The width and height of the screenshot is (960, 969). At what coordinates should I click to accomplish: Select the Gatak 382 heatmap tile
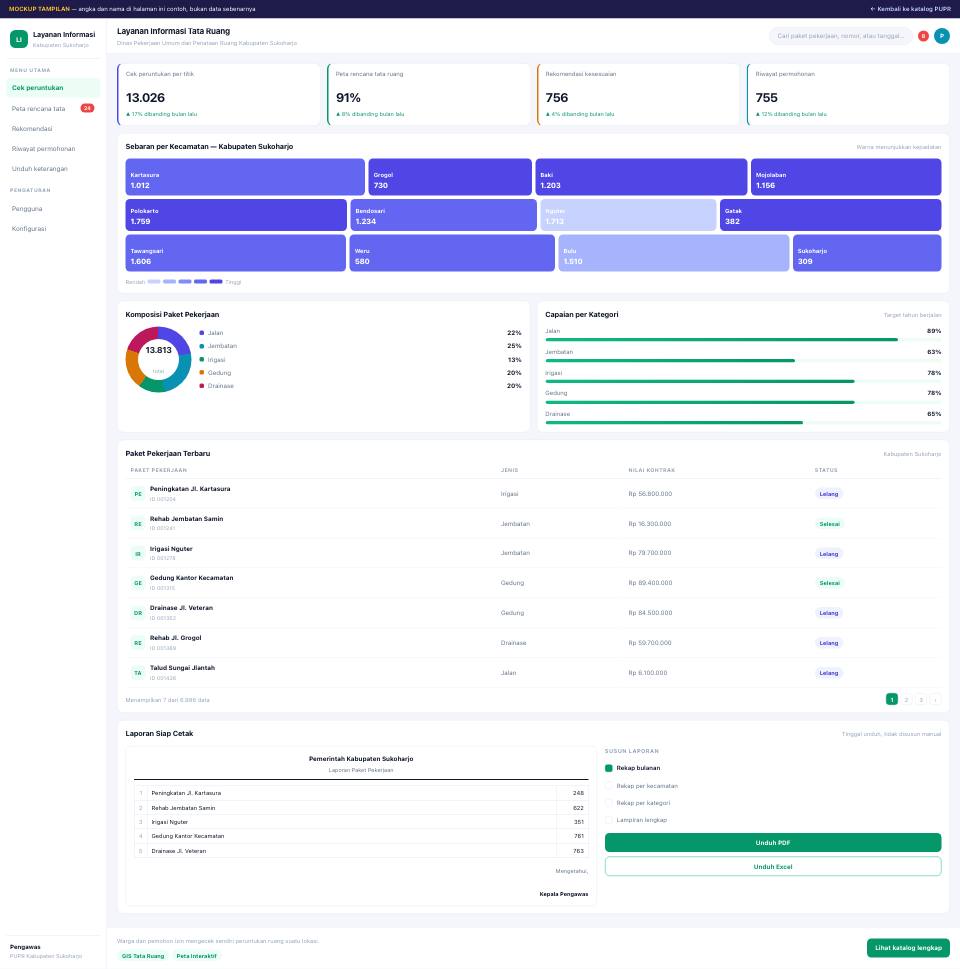tap(831, 215)
